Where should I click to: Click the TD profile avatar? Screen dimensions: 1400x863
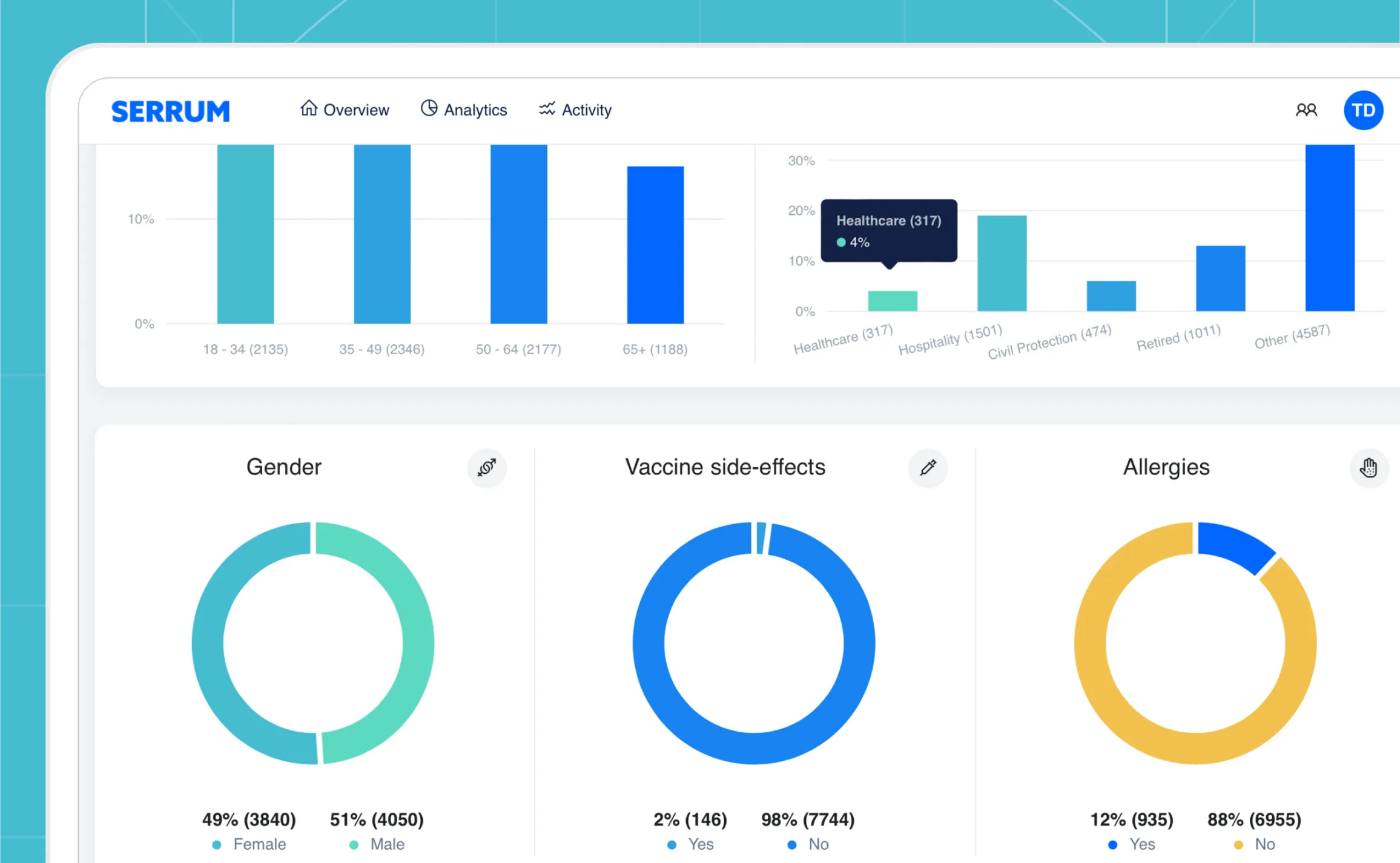coord(1363,110)
